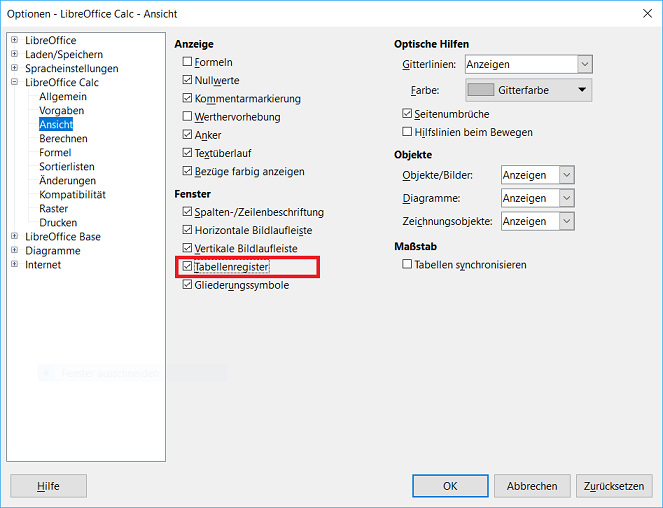Select Internet in the tree
This screenshot has width=663, height=508.
43,265
